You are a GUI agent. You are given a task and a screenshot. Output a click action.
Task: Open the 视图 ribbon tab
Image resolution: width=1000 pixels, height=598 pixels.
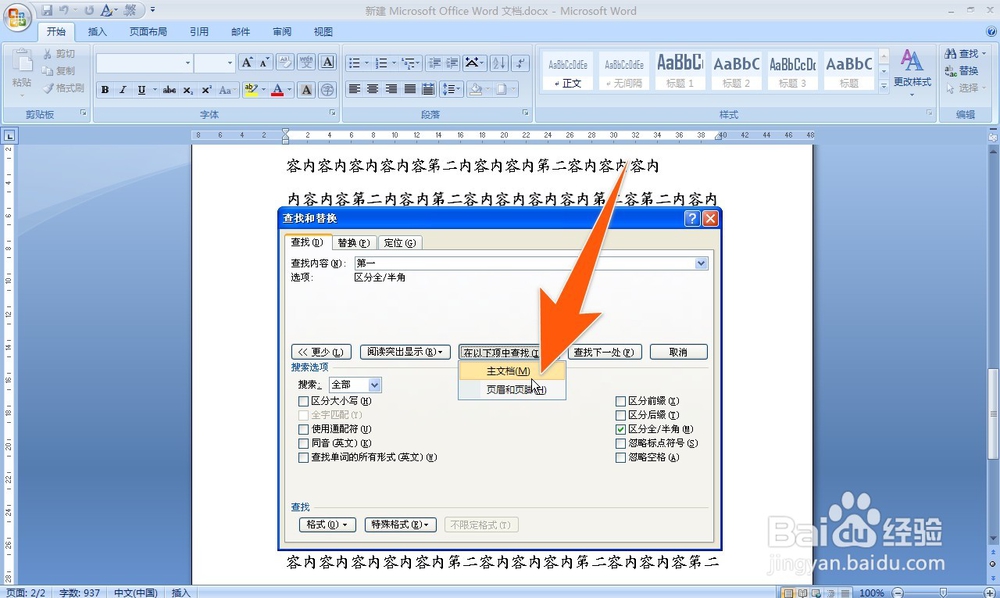(x=323, y=31)
